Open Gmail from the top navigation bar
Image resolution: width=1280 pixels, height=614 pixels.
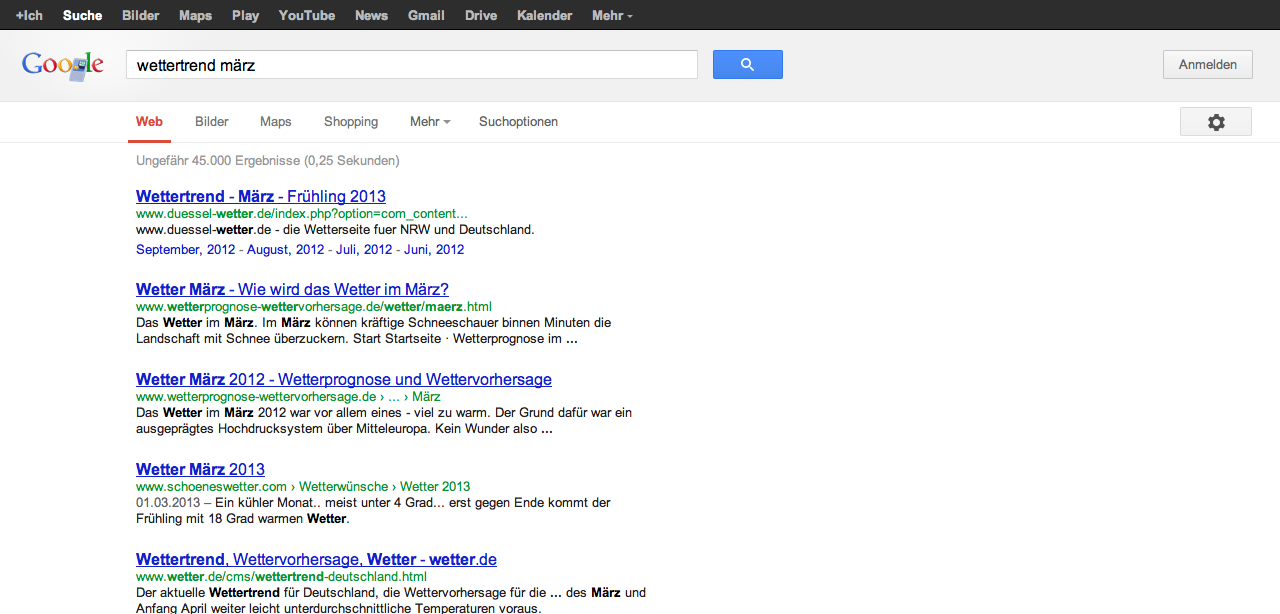click(426, 15)
